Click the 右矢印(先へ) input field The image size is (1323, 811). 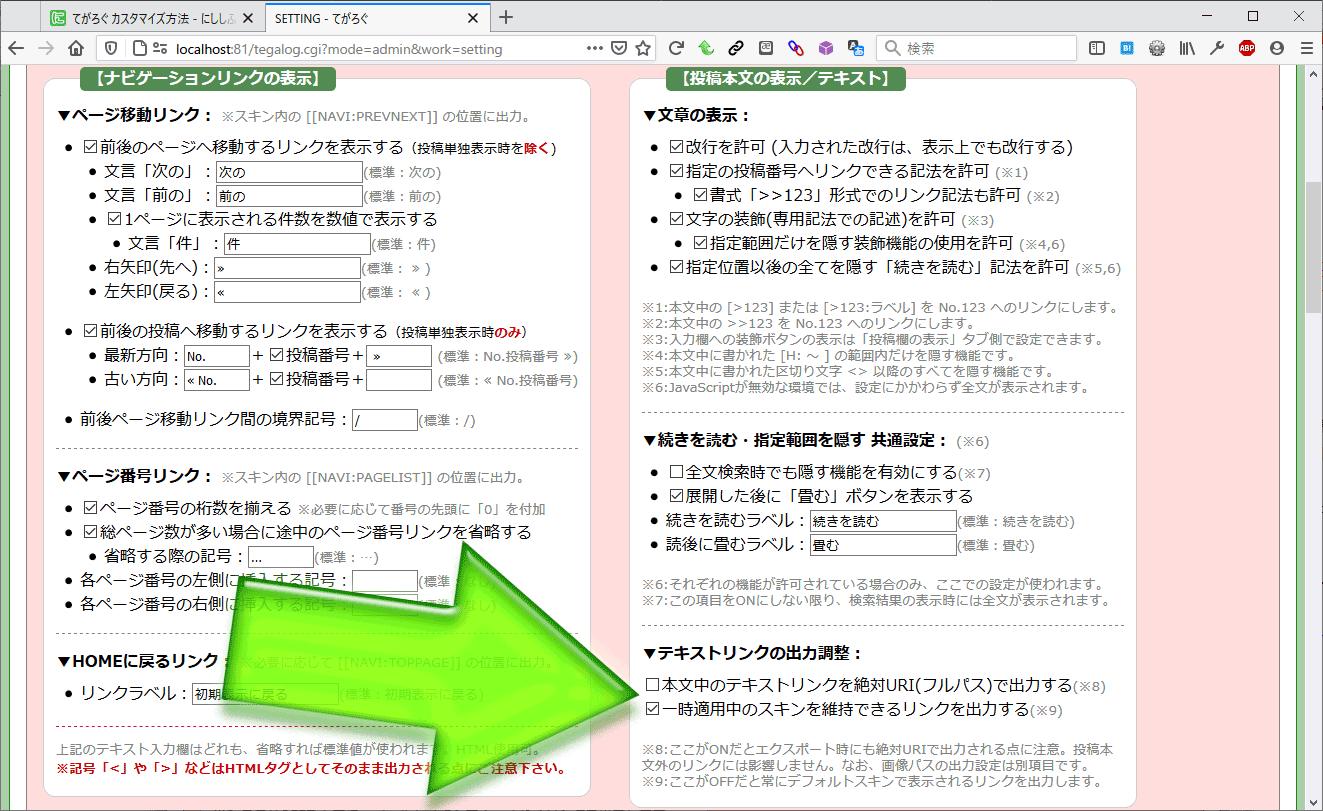tap(287, 268)
